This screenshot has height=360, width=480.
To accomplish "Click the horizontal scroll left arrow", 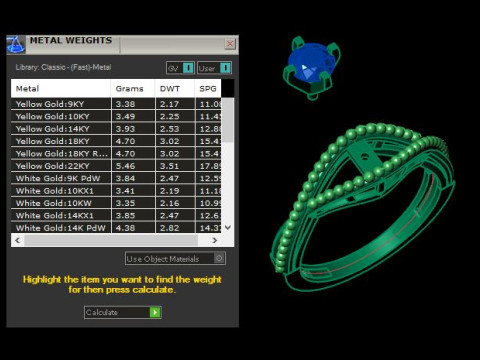I will pyautogui.click(x=18, y=240).
